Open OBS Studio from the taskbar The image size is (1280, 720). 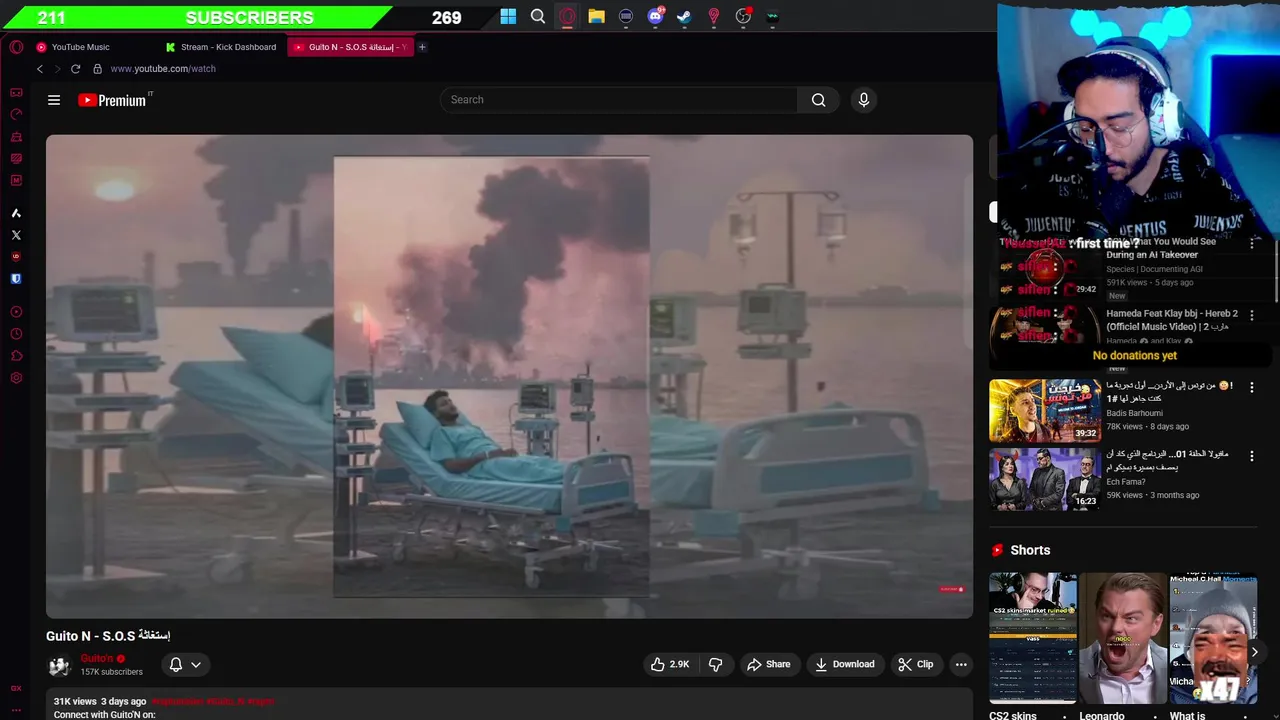tap(743, 16)
